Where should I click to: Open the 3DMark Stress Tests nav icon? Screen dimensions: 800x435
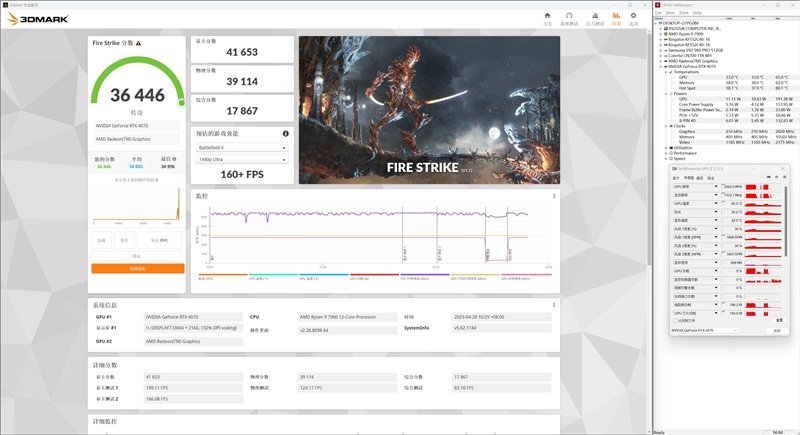pyautogui.click(x=595, y=16)
